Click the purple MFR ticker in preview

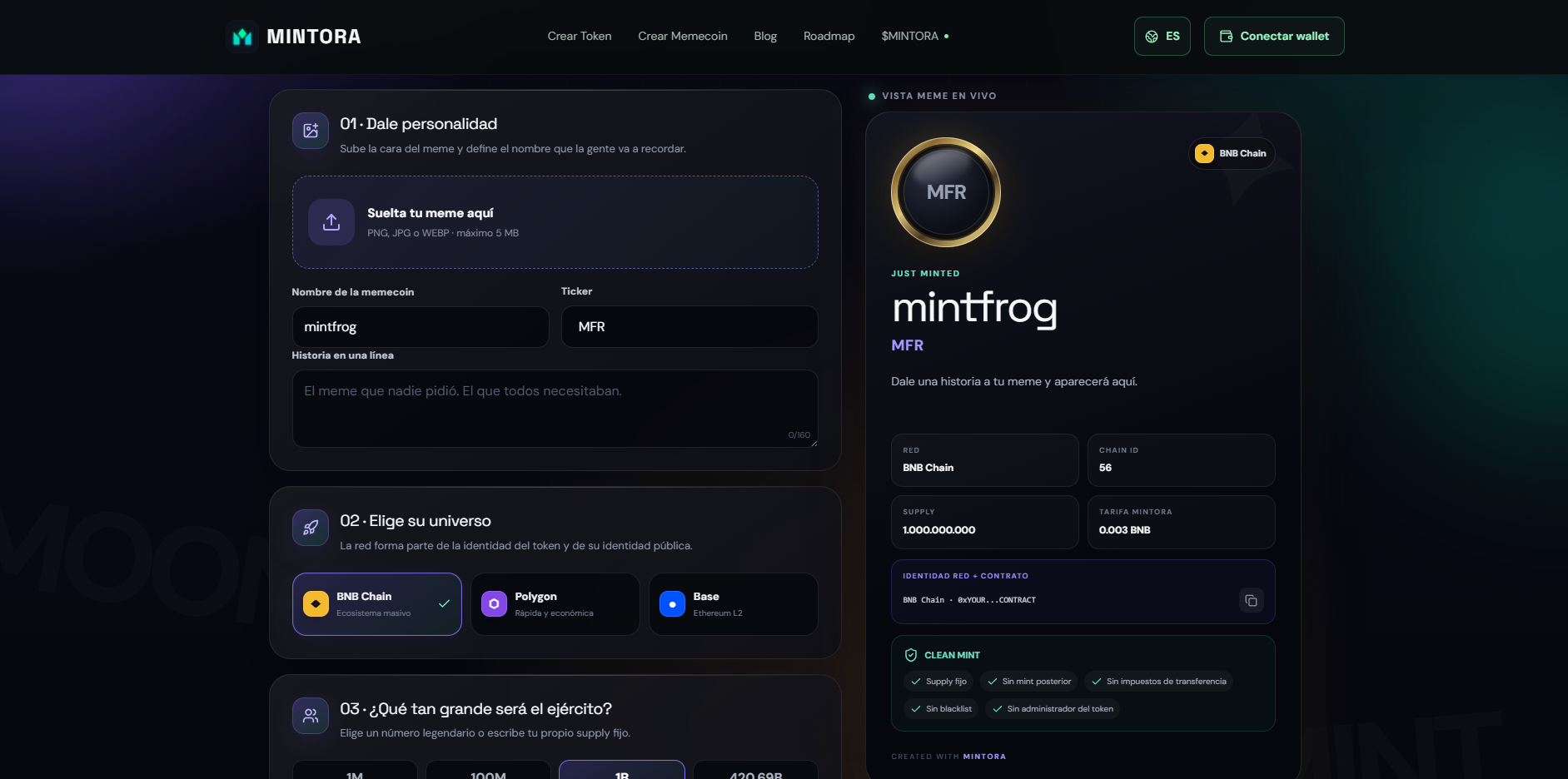(908, 345)
